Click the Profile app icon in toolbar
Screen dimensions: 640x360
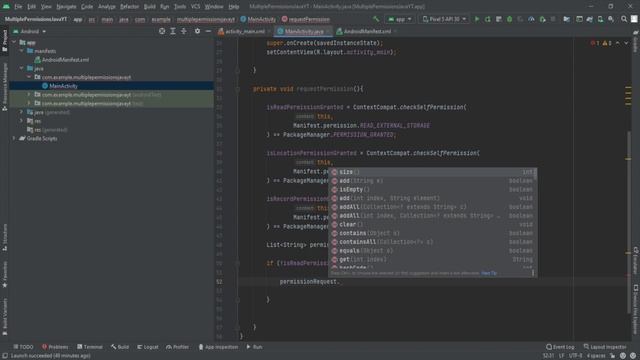click(x=531, y=19)
